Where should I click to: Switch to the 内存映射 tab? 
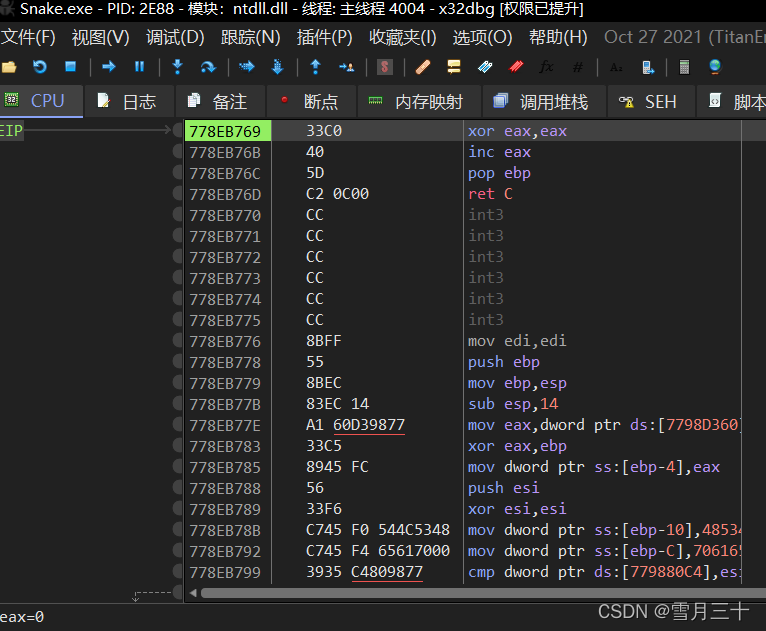[x=419, y=102]
